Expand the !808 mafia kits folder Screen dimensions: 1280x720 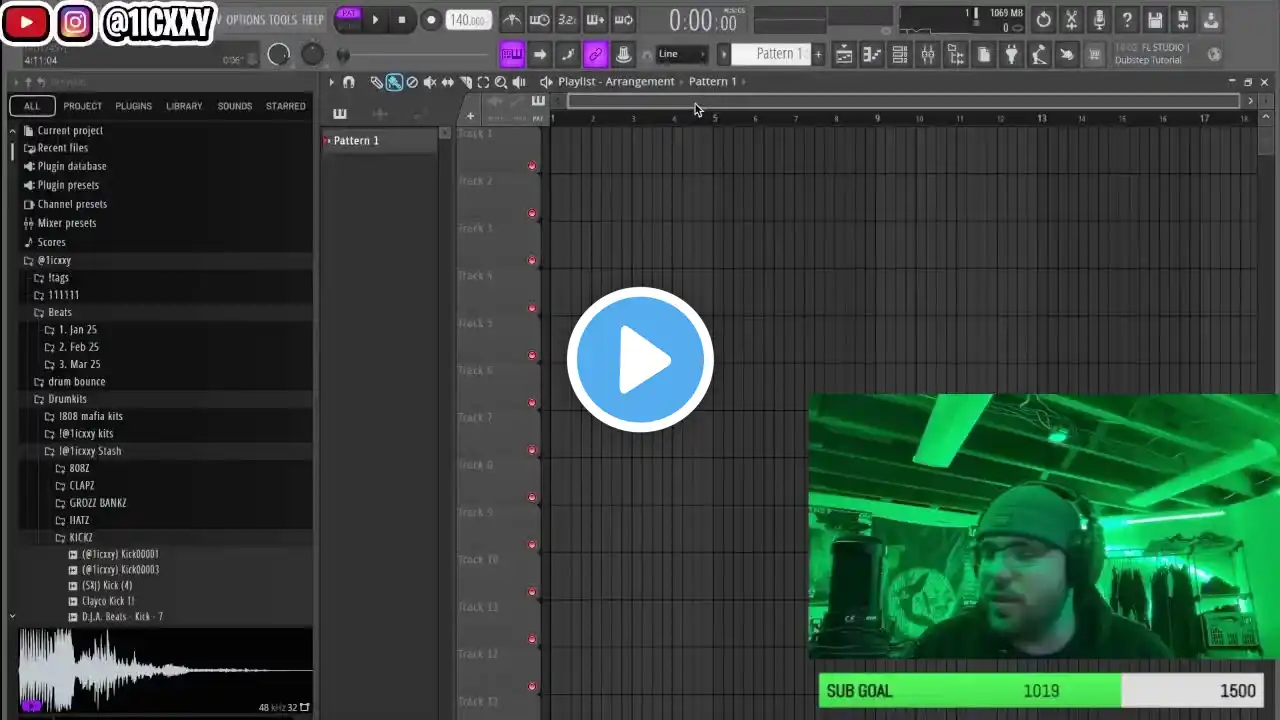point(83,416)
